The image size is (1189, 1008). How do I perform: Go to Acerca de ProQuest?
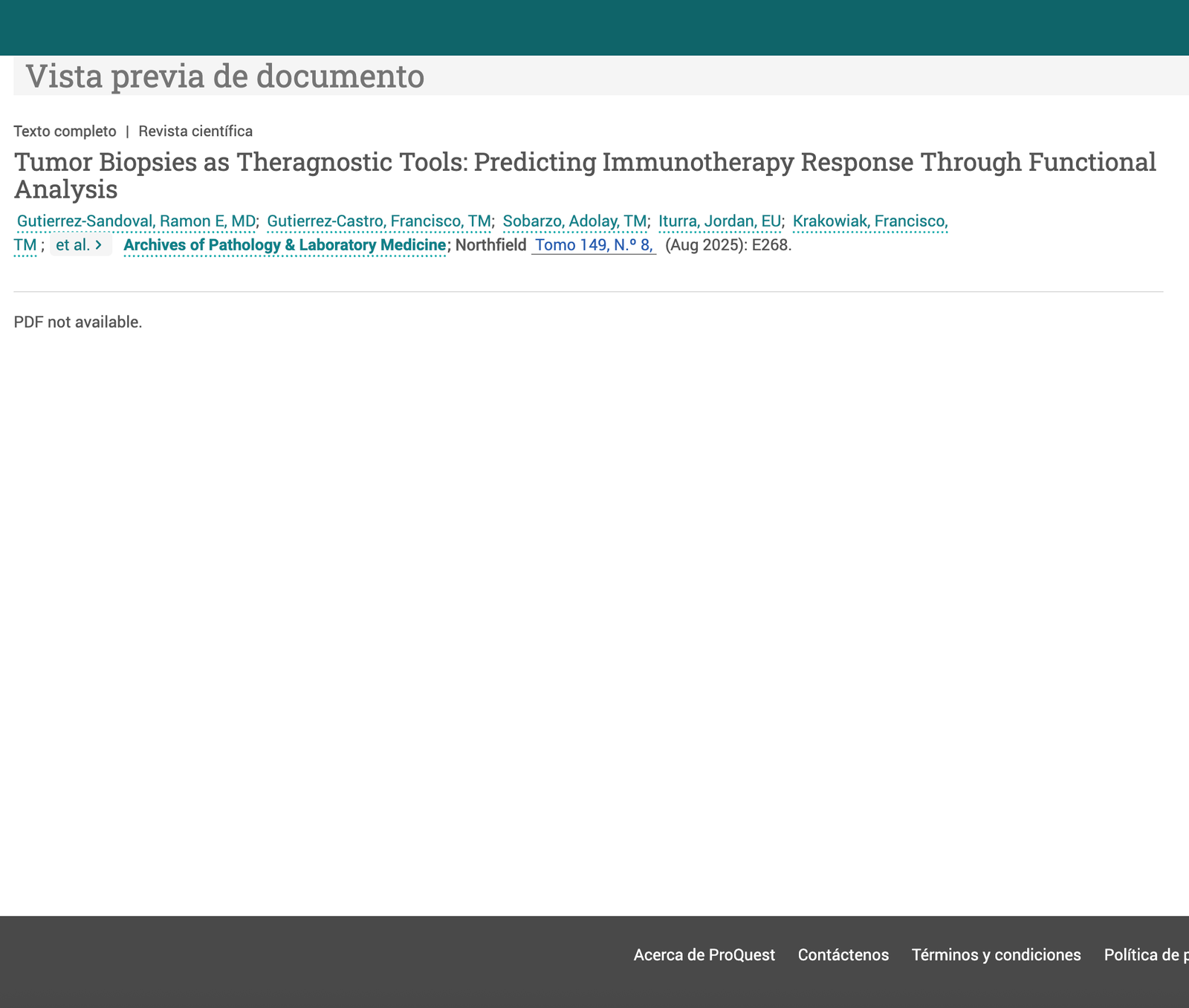[x=704, y=955]
